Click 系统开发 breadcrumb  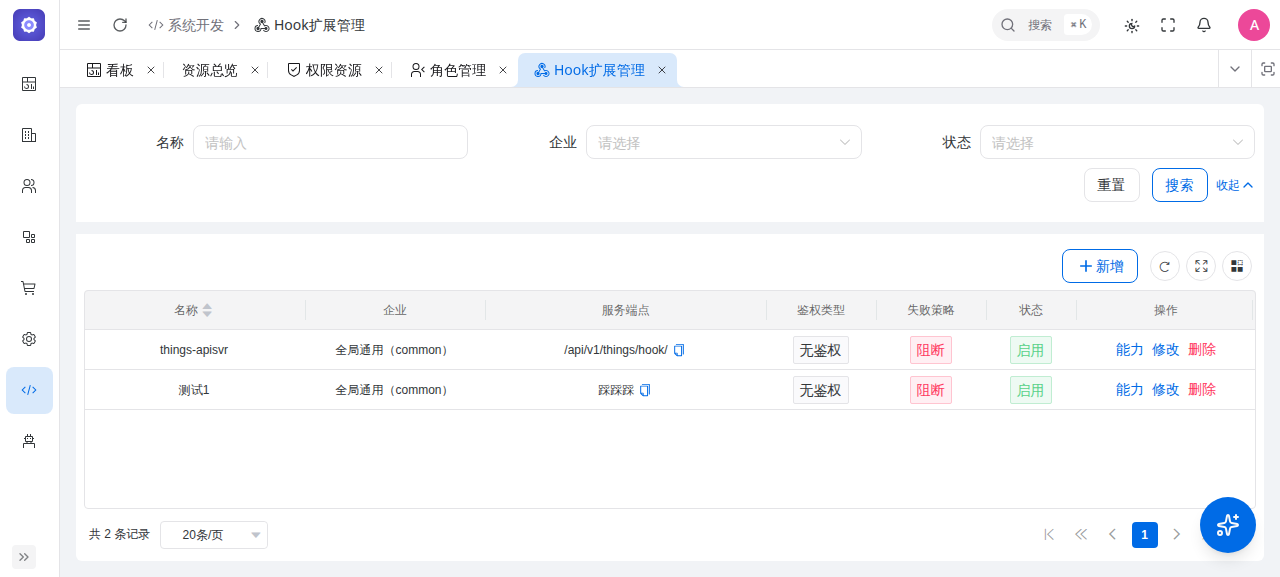pyautogui.click(x=186, y=25)
